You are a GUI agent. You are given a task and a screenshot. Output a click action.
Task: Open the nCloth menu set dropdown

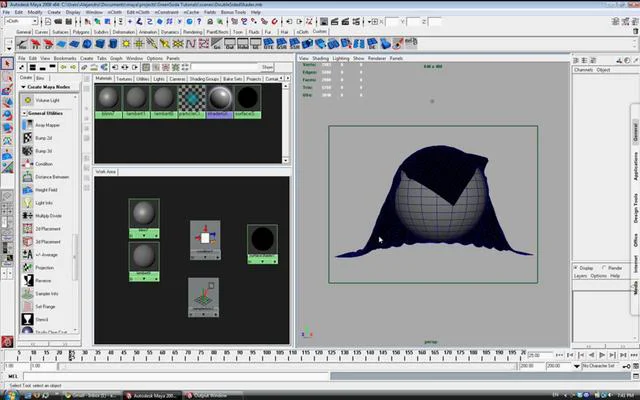click(x=21, y=21)
